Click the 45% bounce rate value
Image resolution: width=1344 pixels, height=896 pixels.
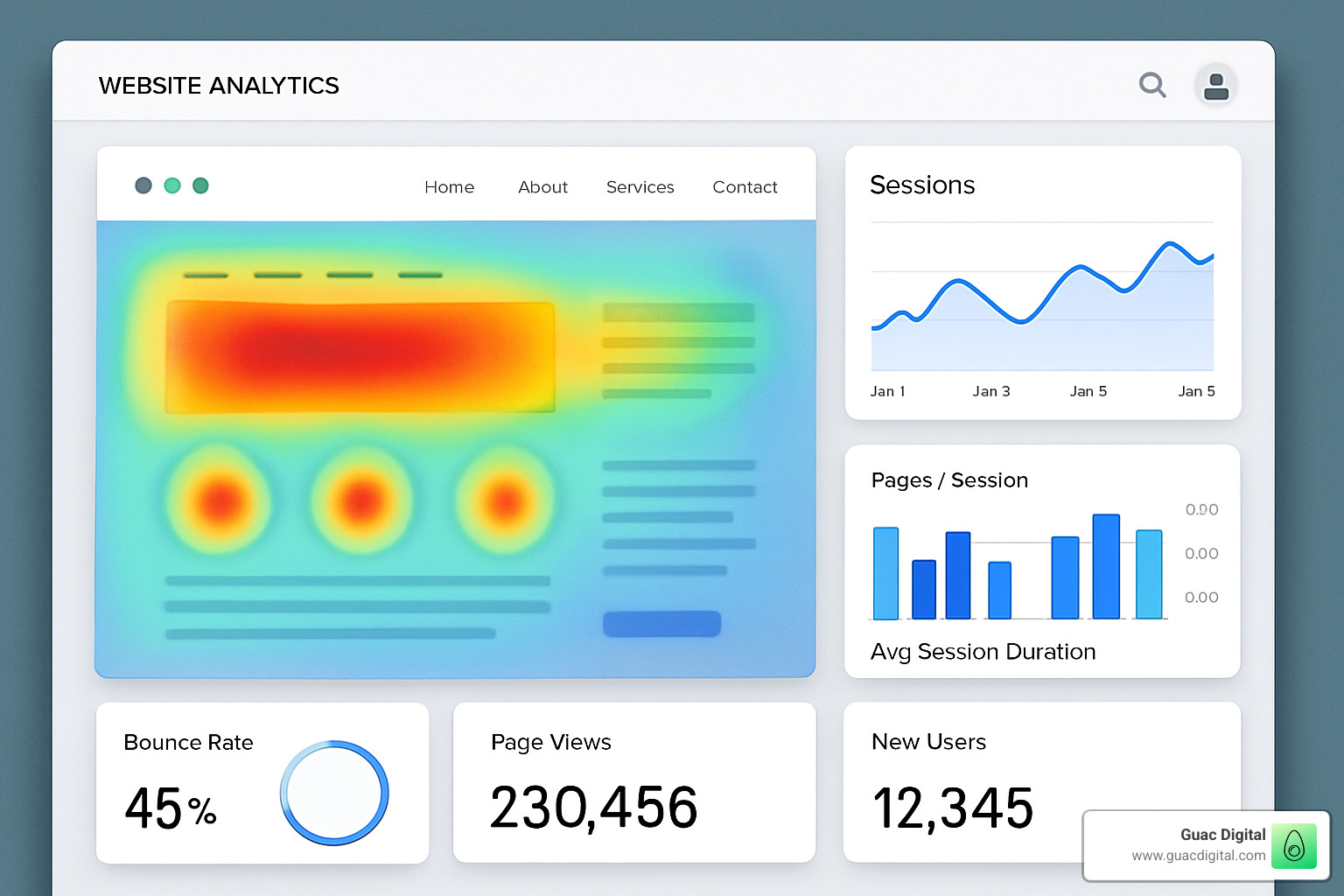pyautogui.click(x=171, y=808)
